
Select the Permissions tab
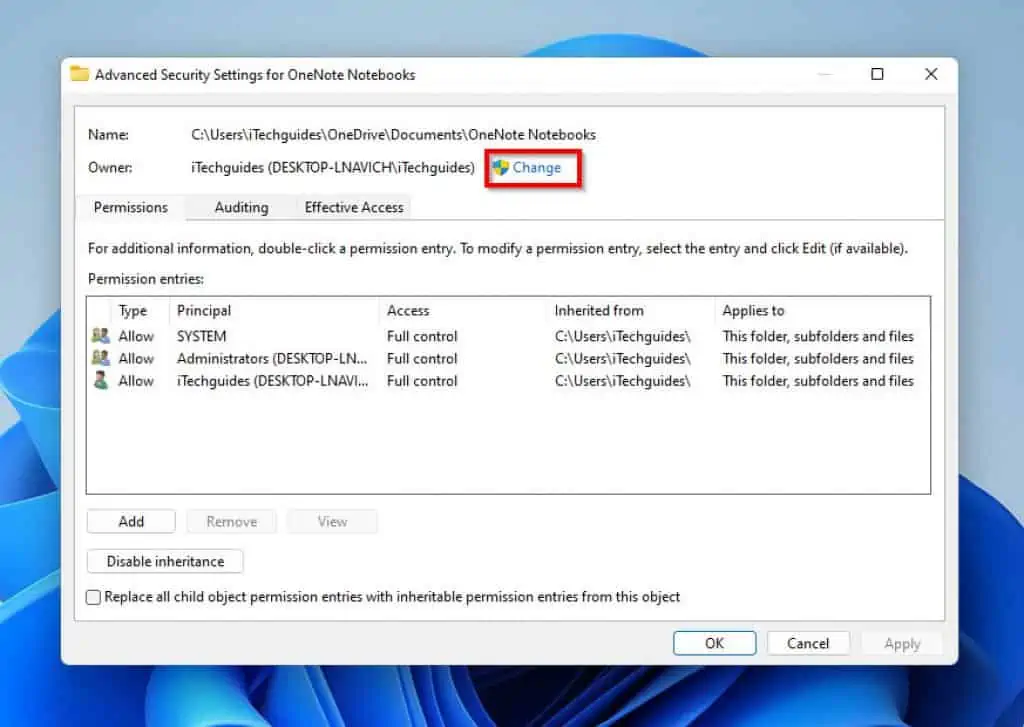tap(130, 207)
